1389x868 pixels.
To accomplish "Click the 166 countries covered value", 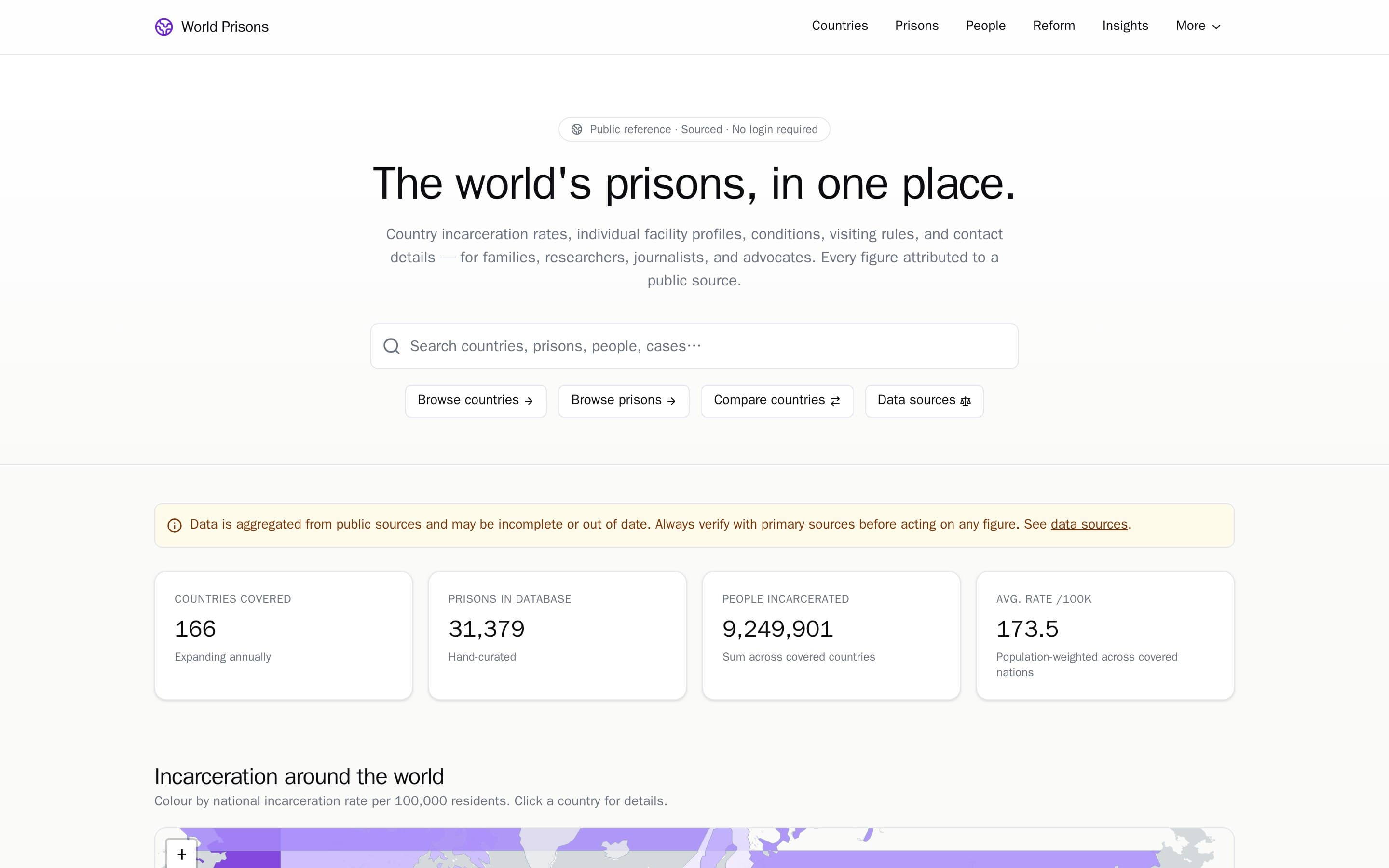I will click(195, 629).
